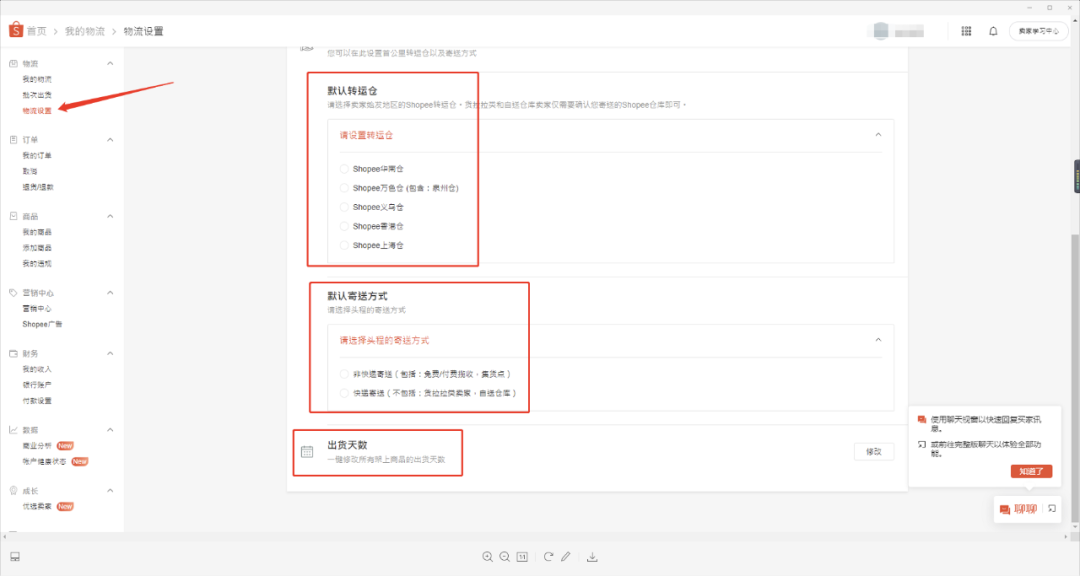Select the Shopee上海仓 radio option
The width and height of the screenshot is (1080, 576).
[x=343, y=244]
